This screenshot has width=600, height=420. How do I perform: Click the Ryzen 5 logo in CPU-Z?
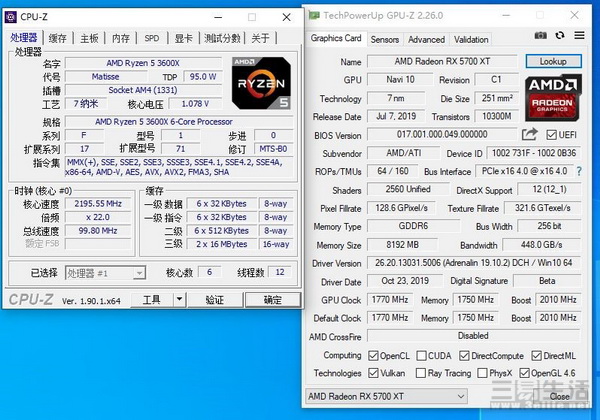coord(261,83)
